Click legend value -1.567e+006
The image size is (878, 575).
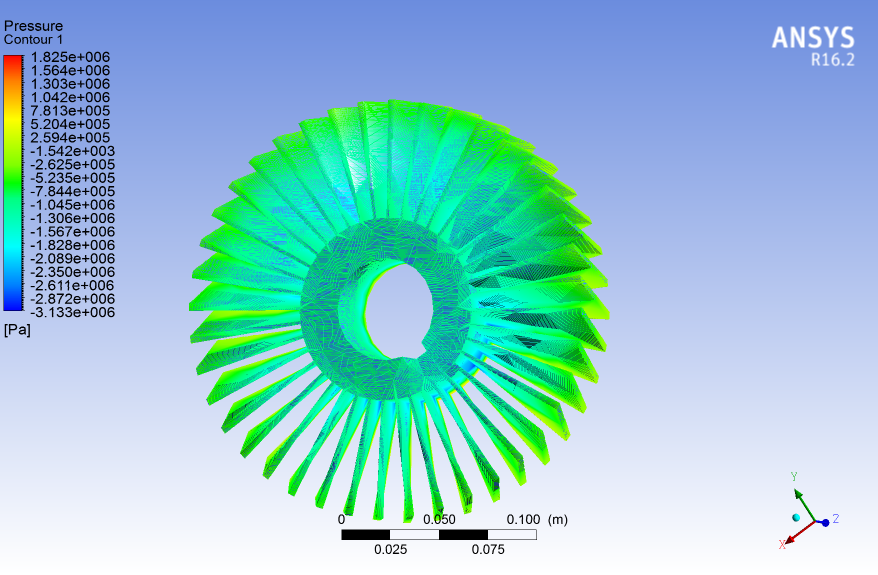72,232
